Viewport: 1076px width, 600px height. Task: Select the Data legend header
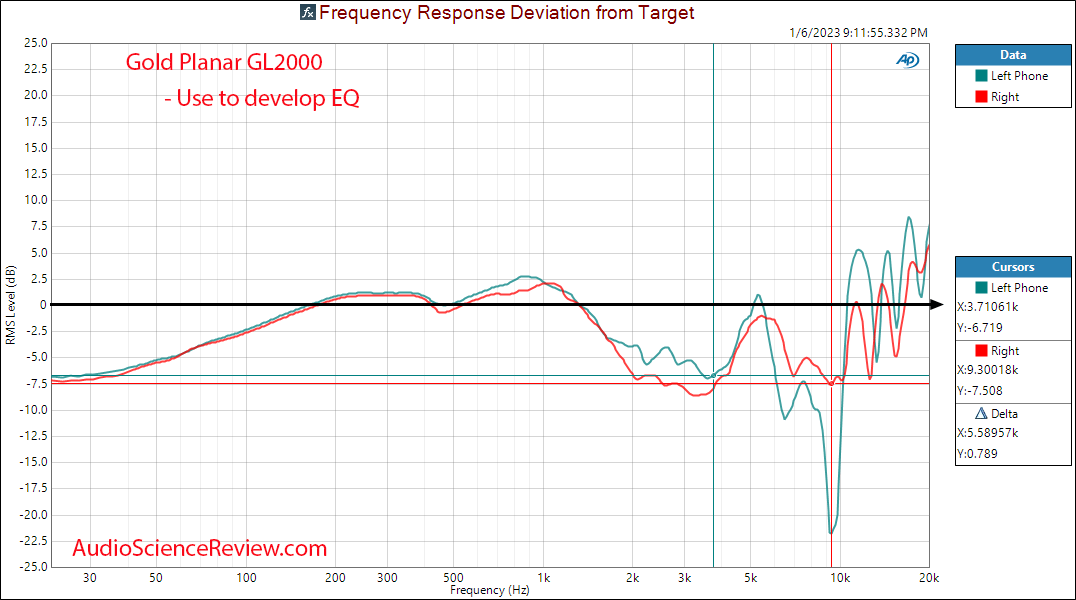pyautogui.click(x=1013, y=55)
